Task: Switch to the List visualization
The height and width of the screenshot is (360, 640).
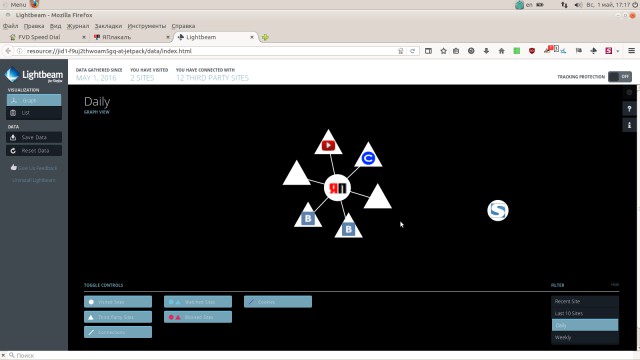Action: pyautogui.click(x=34, y=113)
